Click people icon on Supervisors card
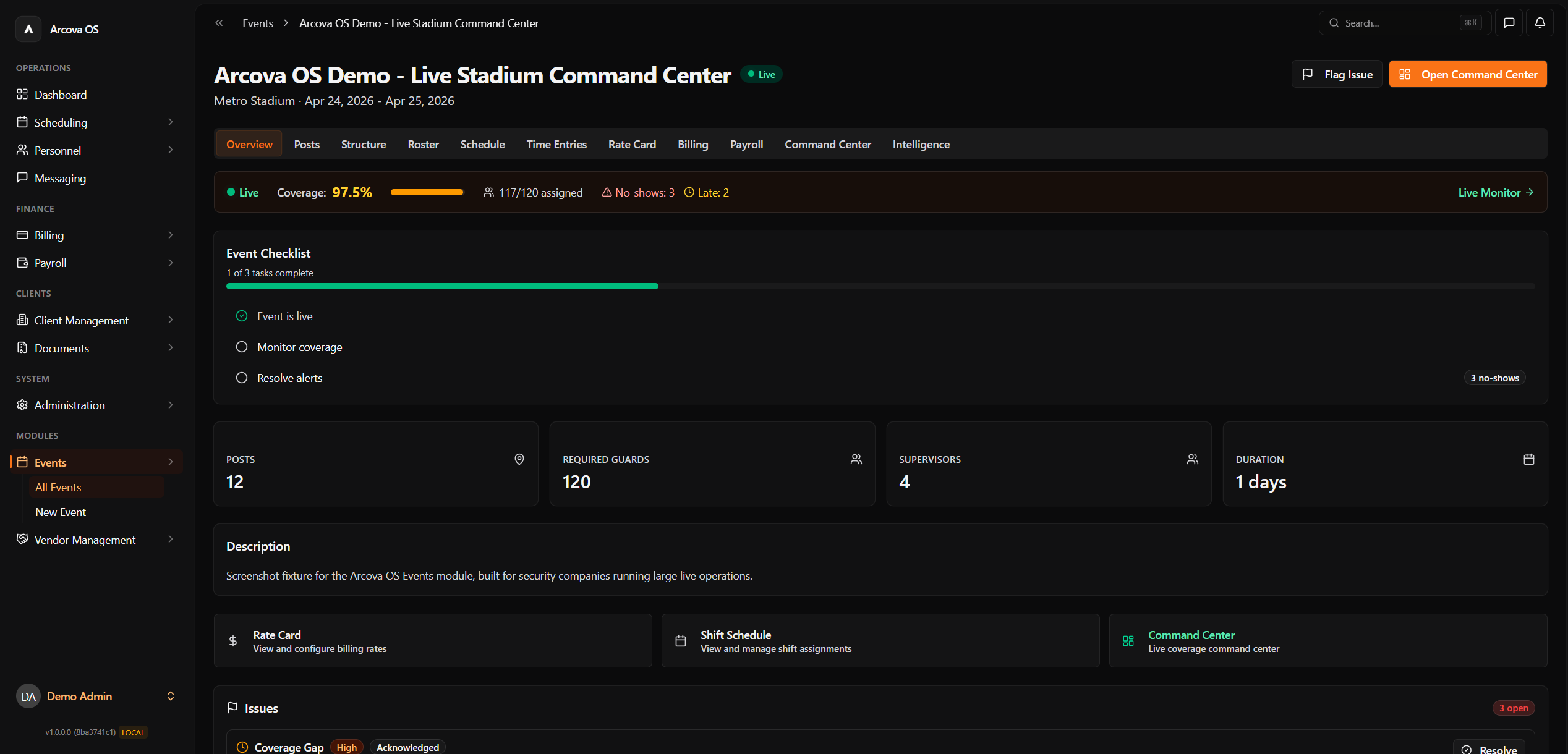 [x=1193, y=459]
